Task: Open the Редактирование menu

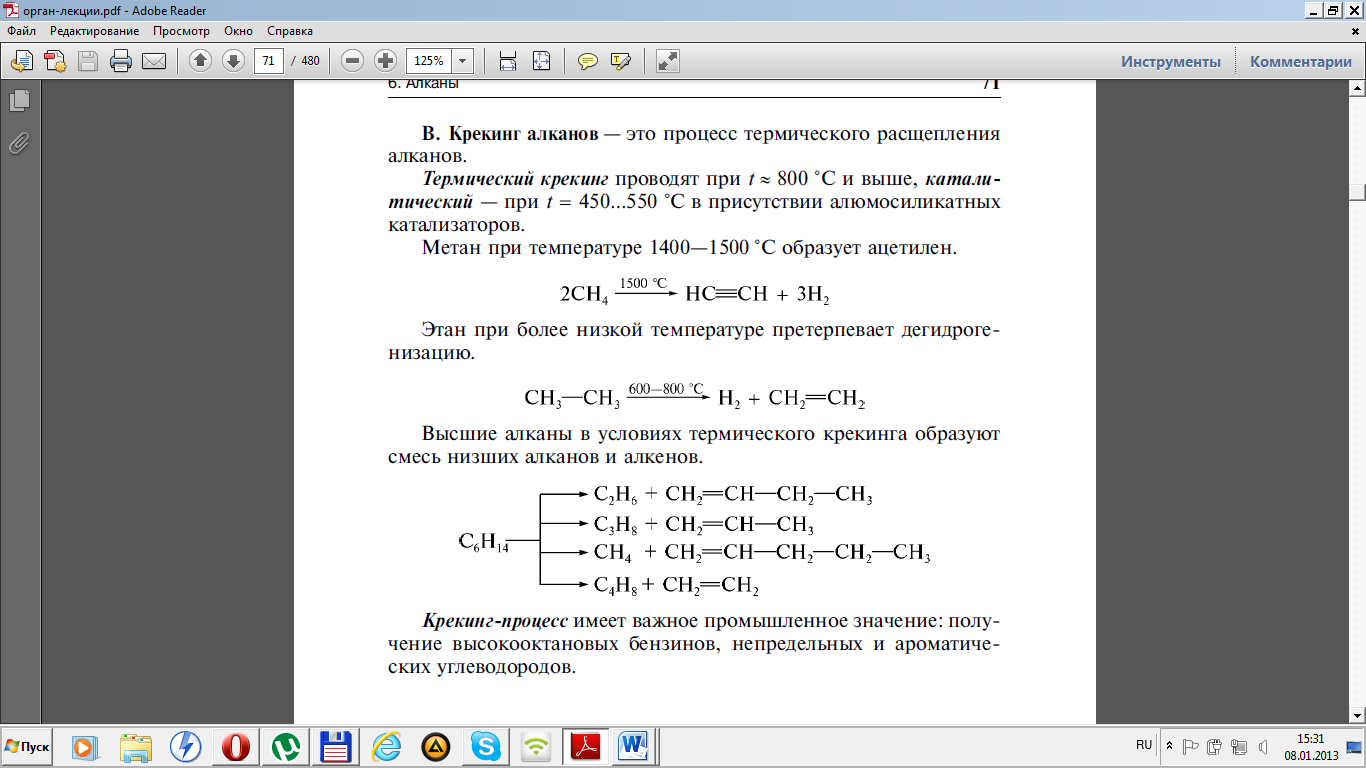Action: pyautogui.click(x=96, y=31)
